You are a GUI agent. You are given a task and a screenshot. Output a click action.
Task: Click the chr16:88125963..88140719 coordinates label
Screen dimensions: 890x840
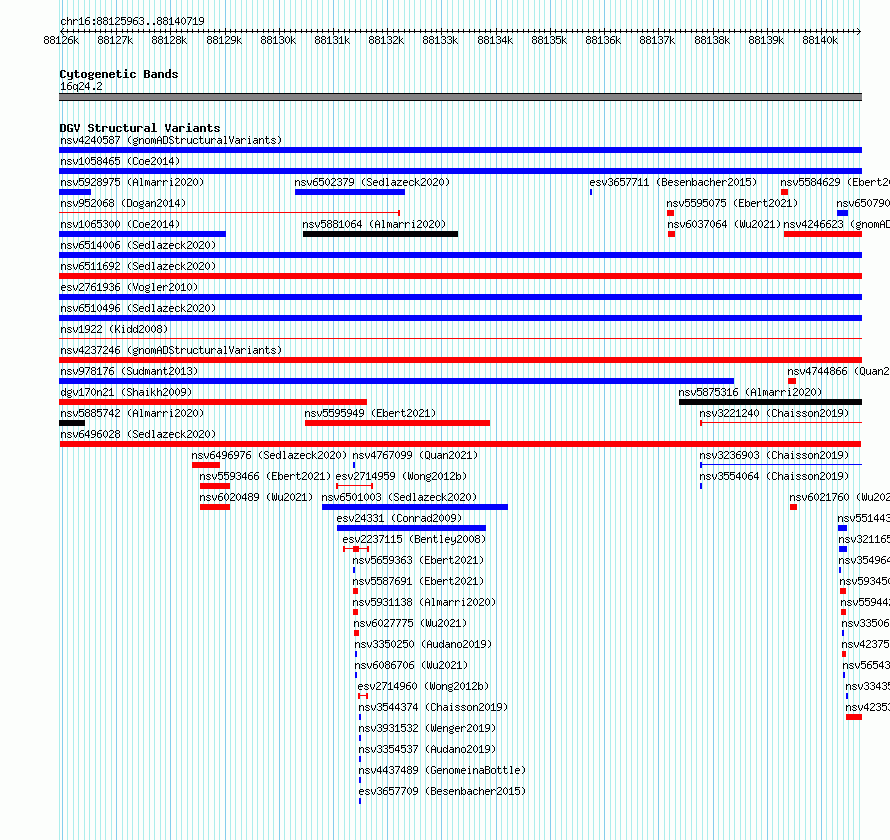coord(132,21)
